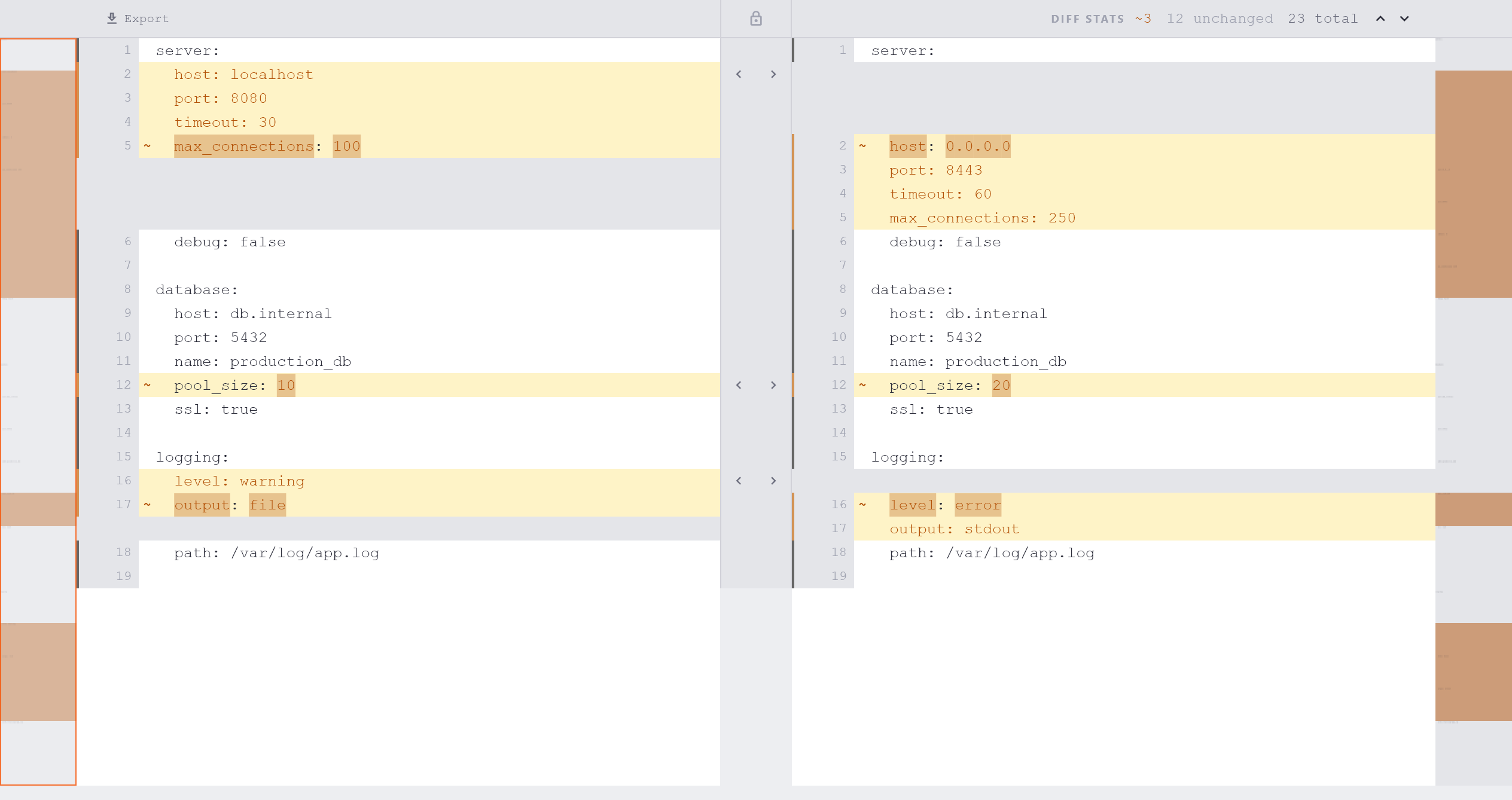The height and width of the screenshot is (800, 1512).
Task: Merge server block left using left arrow
Action: [x=739, y=74]
